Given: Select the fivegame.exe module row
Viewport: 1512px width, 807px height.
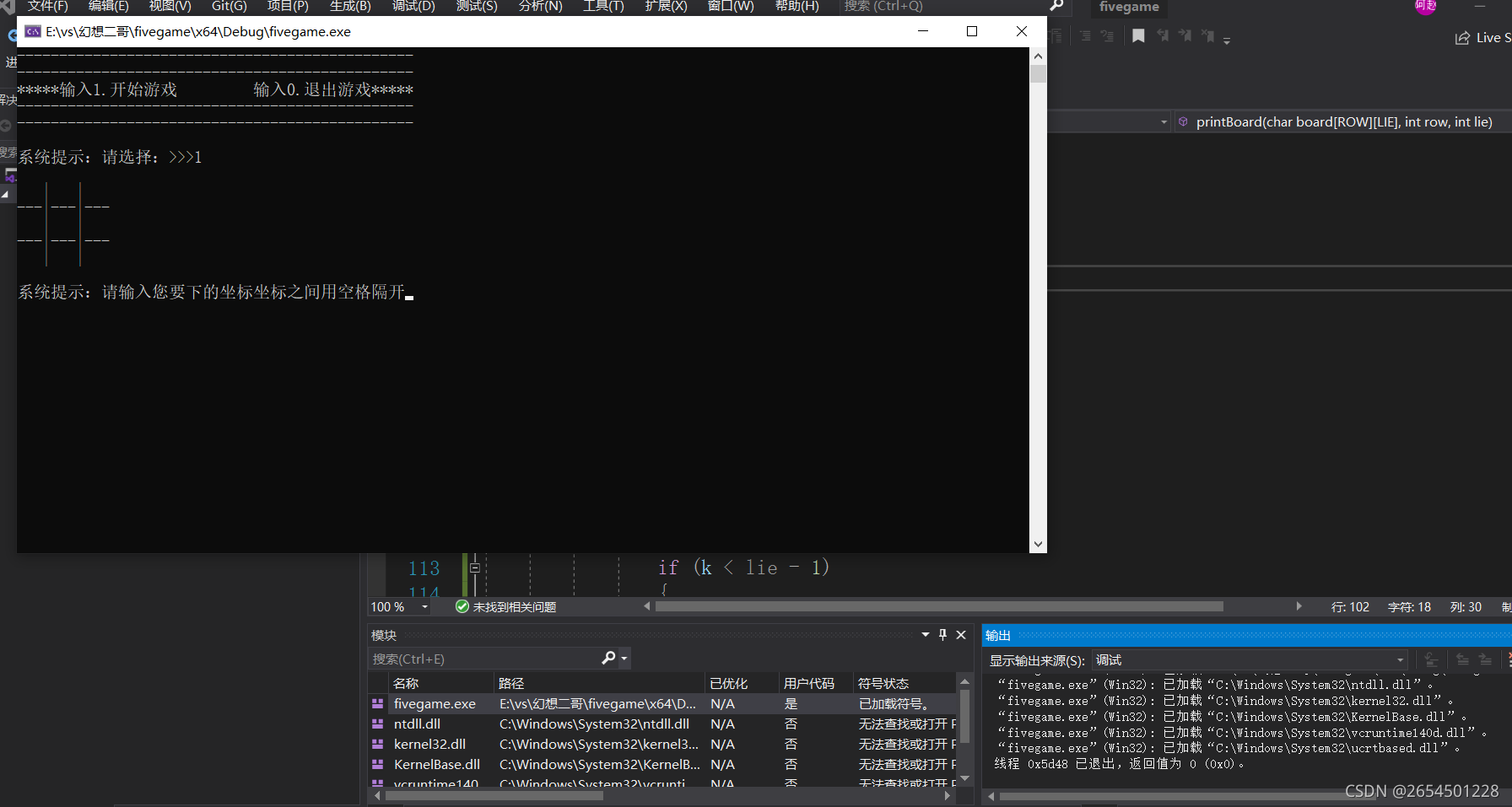Looking at the screenshot, I should (663, 703).
